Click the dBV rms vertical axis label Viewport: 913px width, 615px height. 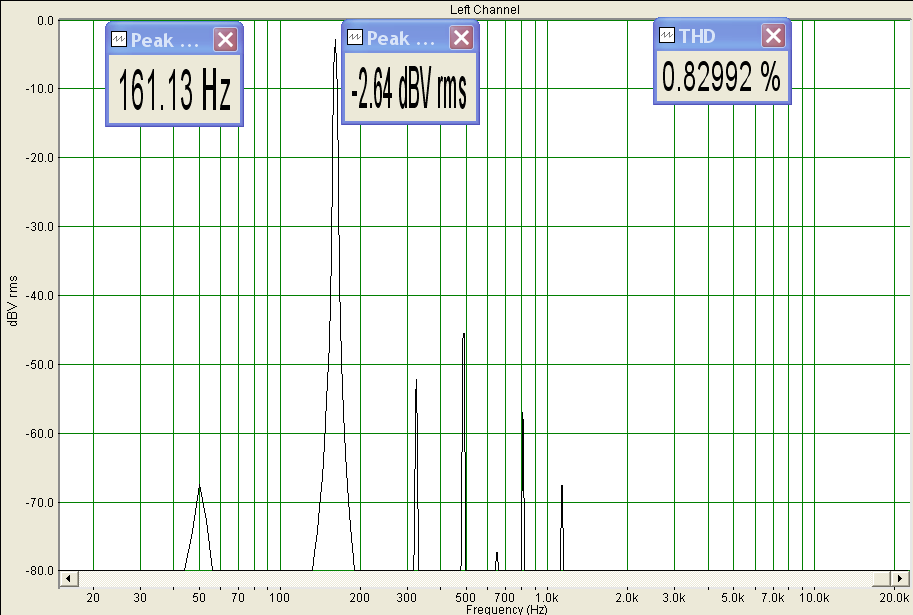click(12, 301)
